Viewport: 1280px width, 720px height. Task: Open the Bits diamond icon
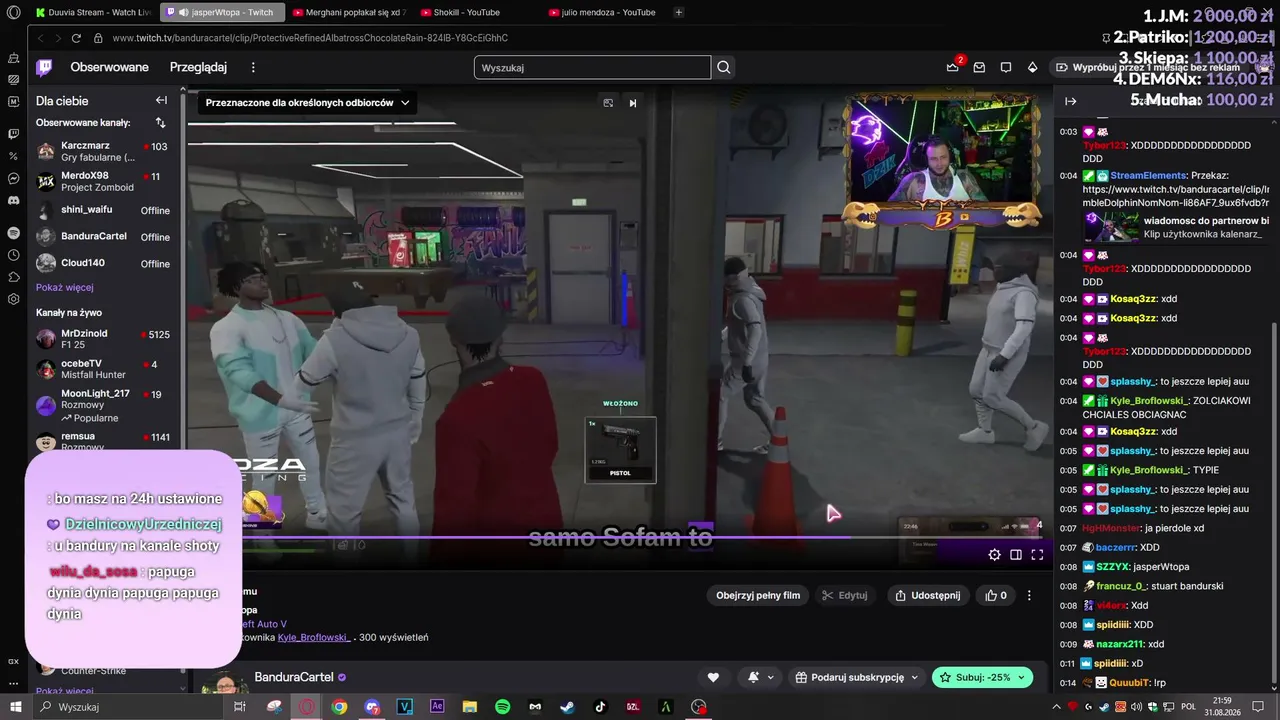coord(1032,67)
